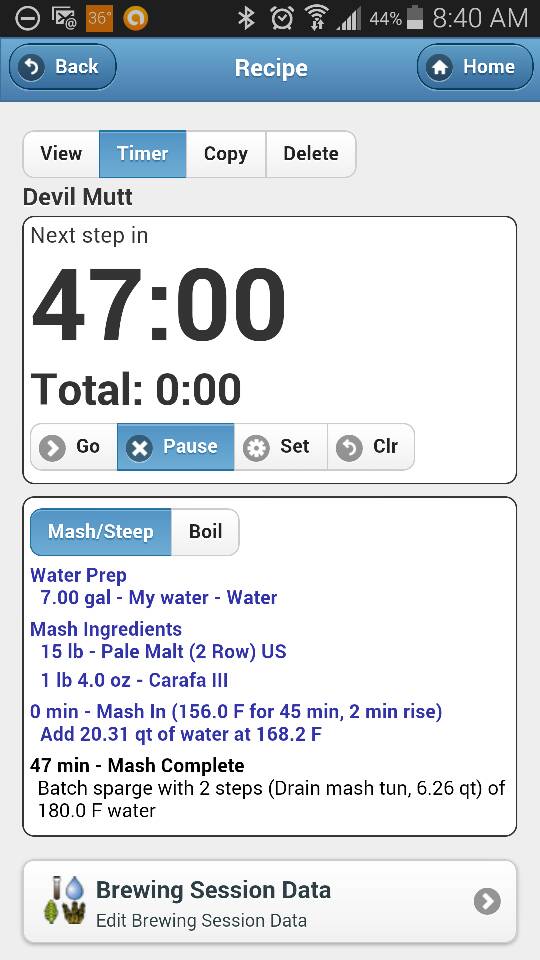Tap the Bluetooth status bar icon

[247, 19]
